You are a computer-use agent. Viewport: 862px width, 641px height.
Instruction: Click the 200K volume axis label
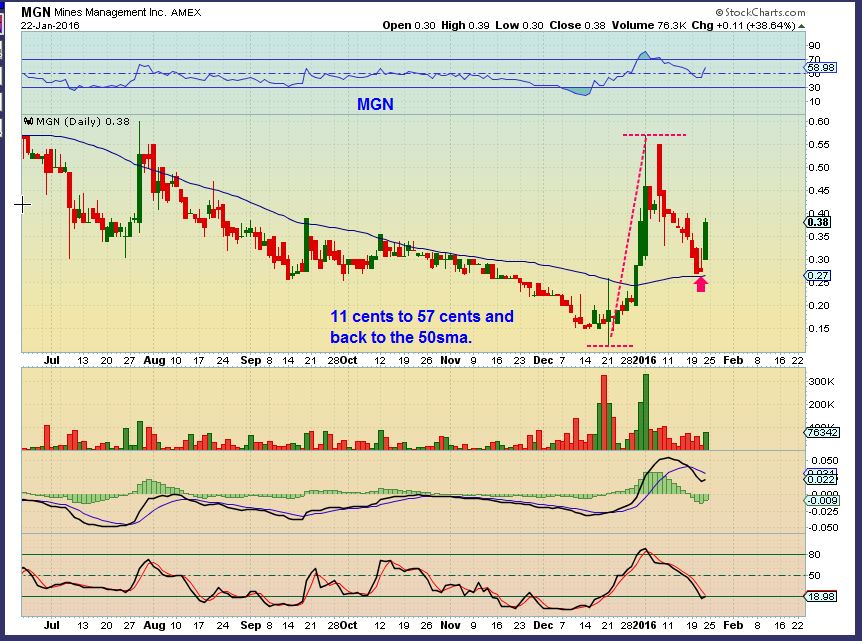click(x=821, y=405)
